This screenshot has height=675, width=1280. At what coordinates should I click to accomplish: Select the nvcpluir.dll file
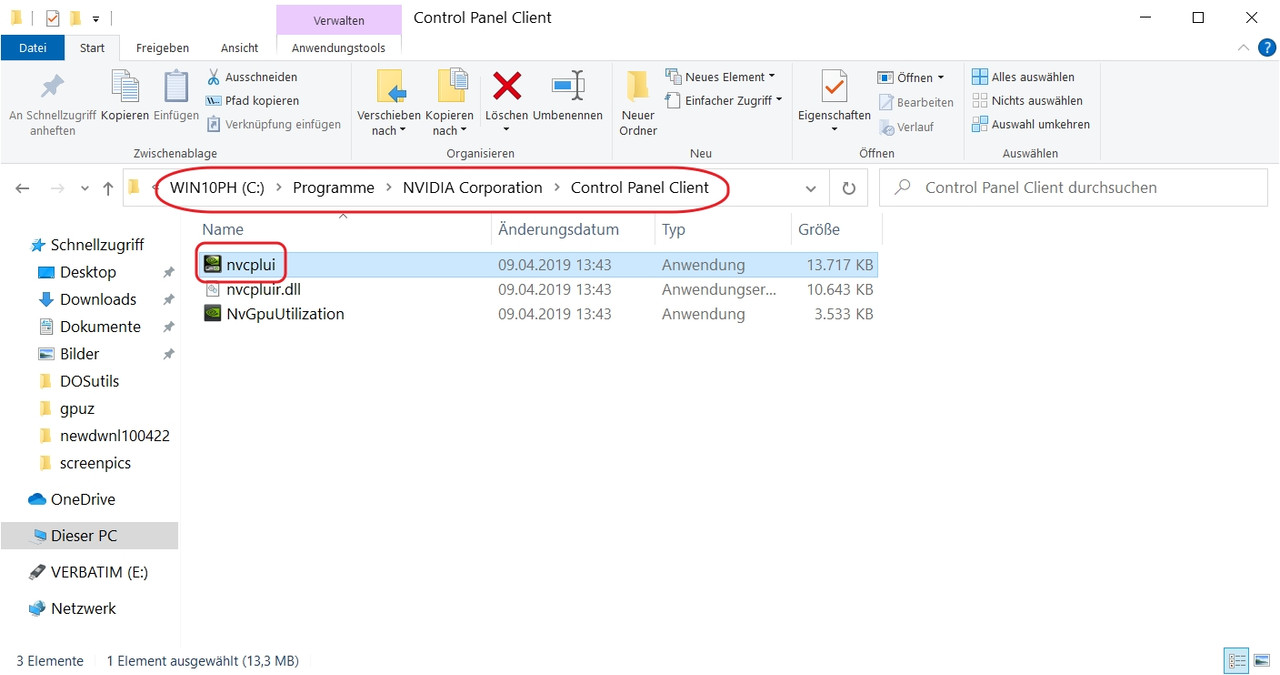click(x=263, y=289)
